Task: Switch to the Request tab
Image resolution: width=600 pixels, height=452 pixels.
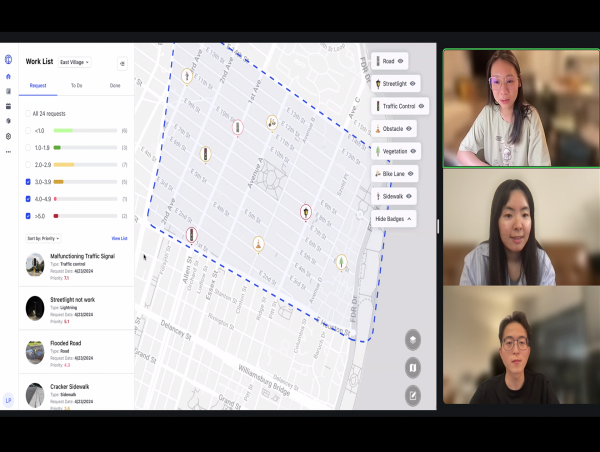Action: coord(38,85)
